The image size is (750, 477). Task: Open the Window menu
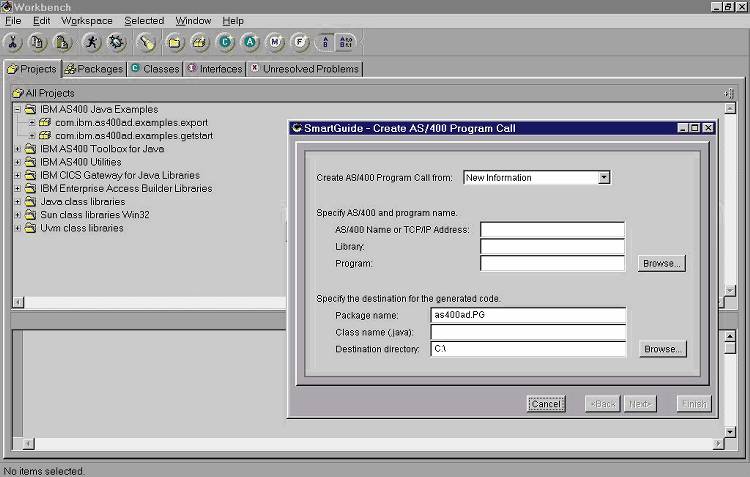193,21
